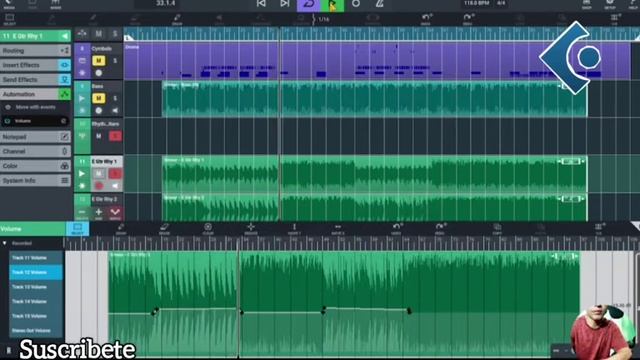Toggle global mute M in track header

click(99, 34)
